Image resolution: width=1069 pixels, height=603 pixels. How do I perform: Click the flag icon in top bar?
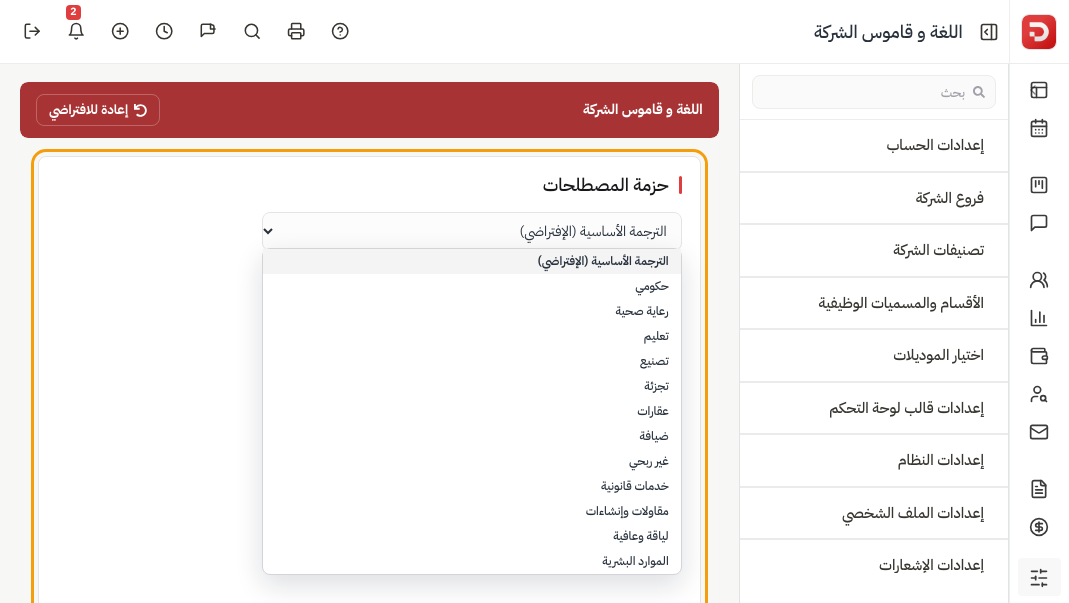(208, 31)
